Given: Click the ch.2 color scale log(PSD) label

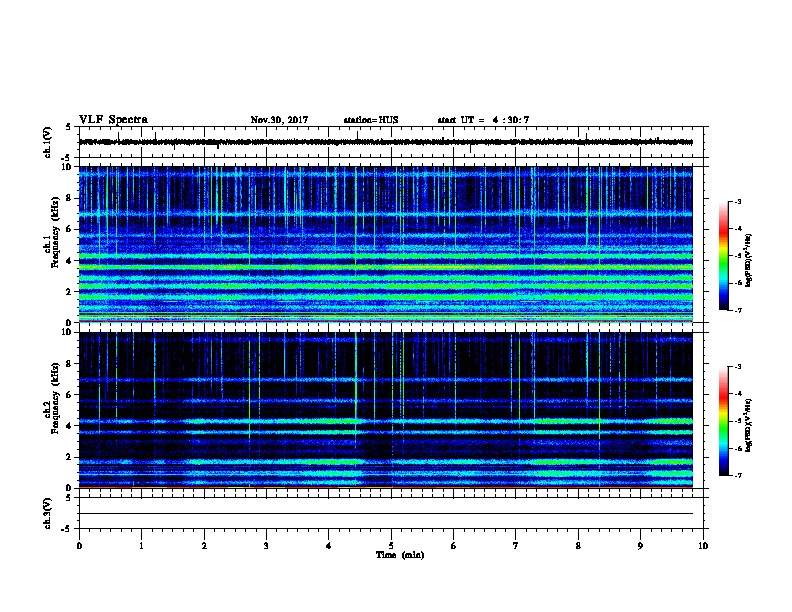Looking at the screenshot, I should (x=749, y=425).
